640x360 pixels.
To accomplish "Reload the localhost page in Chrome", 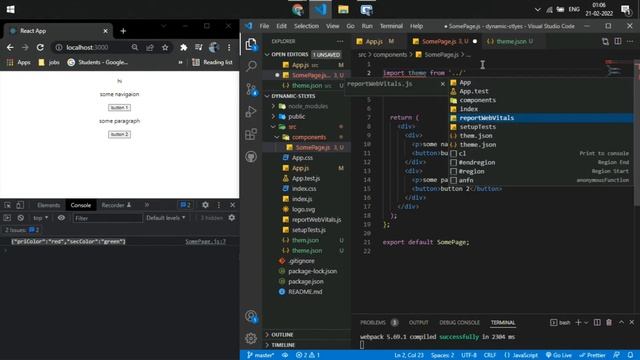I will tap(40, 47).
